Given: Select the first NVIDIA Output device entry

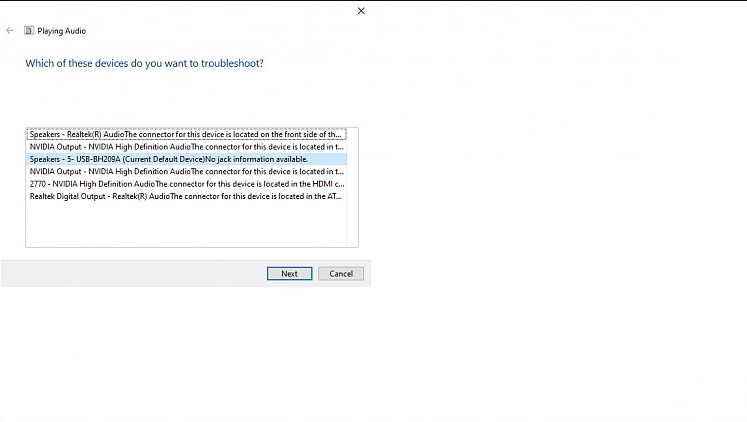Looking at the screenshot, I should (x=185, y=147).
